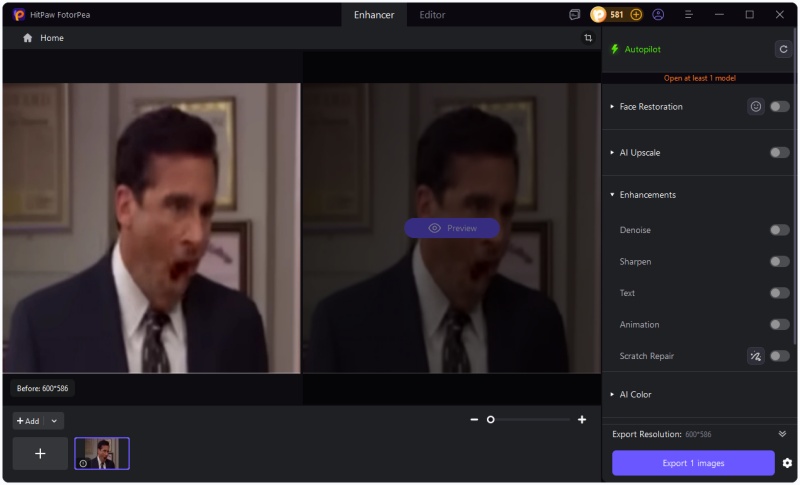Click the crop icon above the preview

pyautogui.click(x=588, y=38)
